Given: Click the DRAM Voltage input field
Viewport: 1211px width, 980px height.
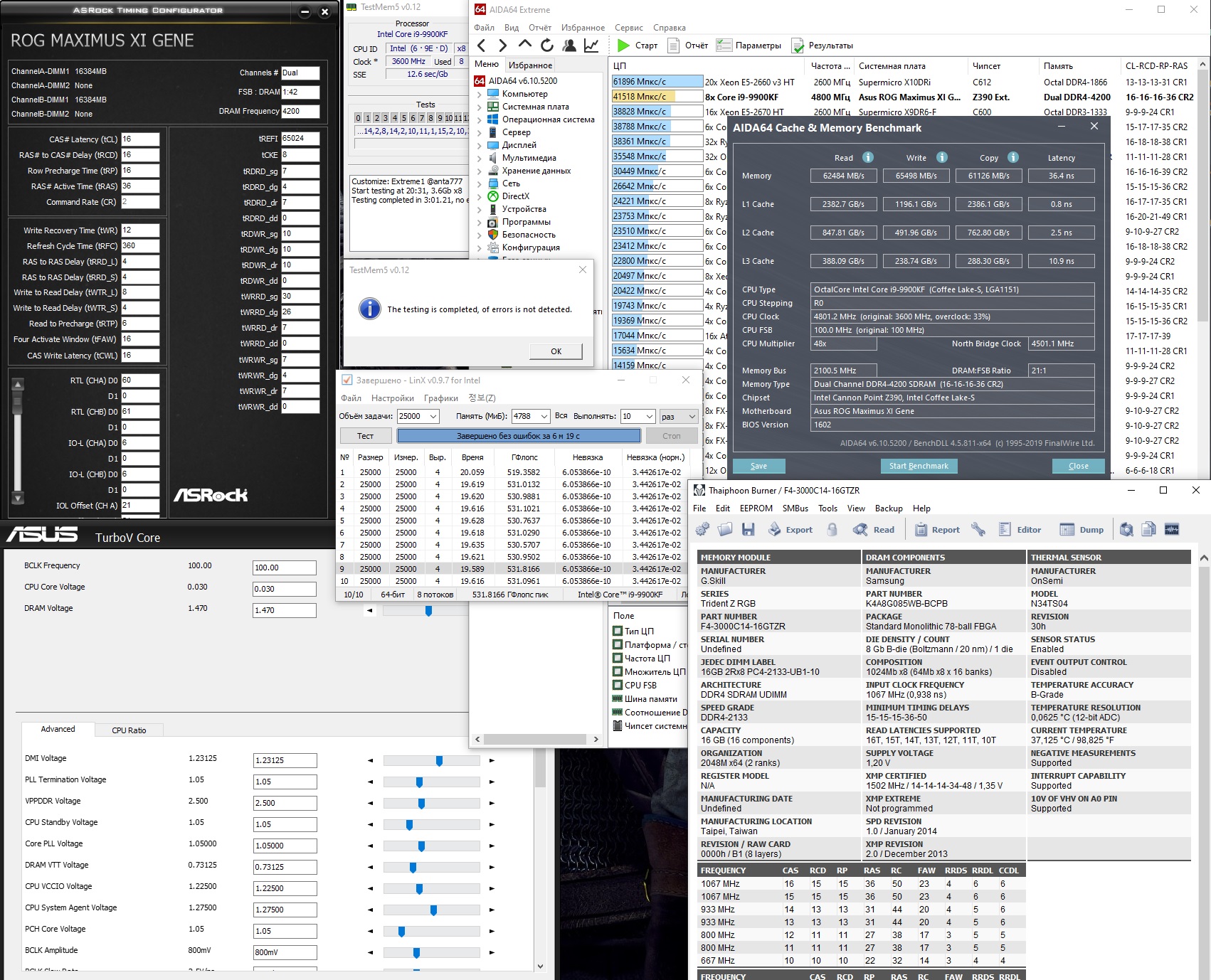Looking at the screenshot, I should (284, 610).
